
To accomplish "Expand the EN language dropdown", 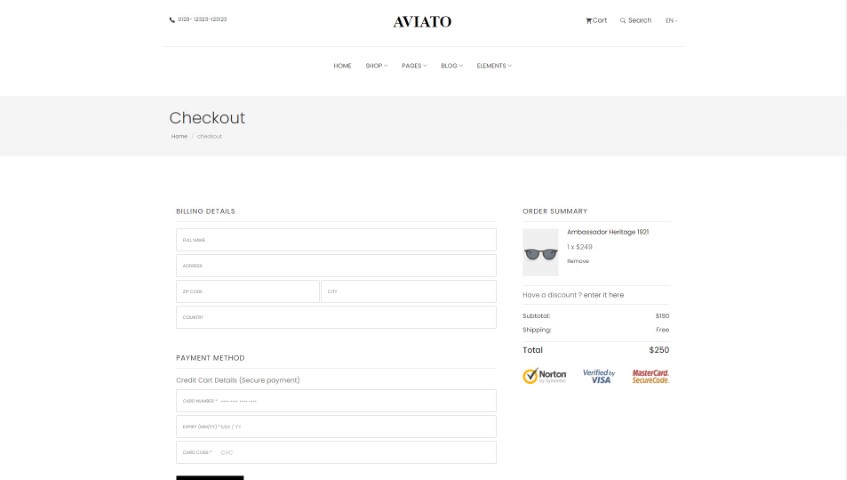I will (x=671, y=21).
